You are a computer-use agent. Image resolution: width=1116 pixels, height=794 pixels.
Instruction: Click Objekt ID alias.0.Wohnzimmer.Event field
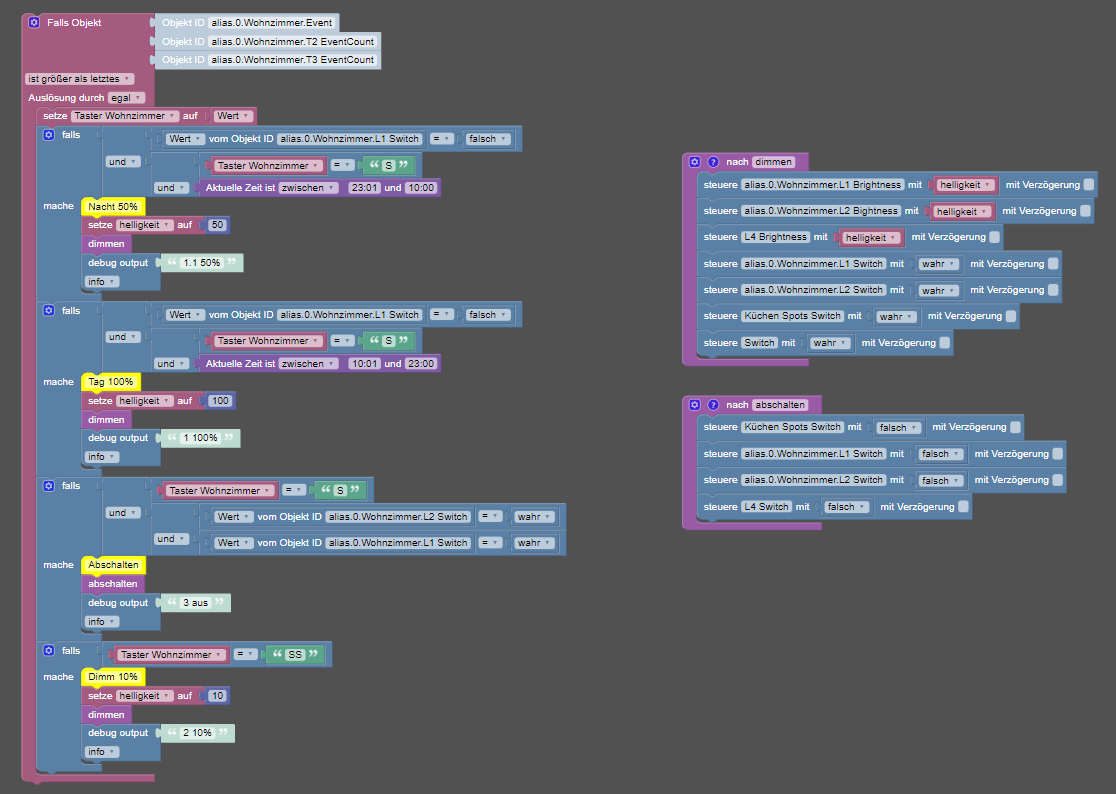click(271, 23)
